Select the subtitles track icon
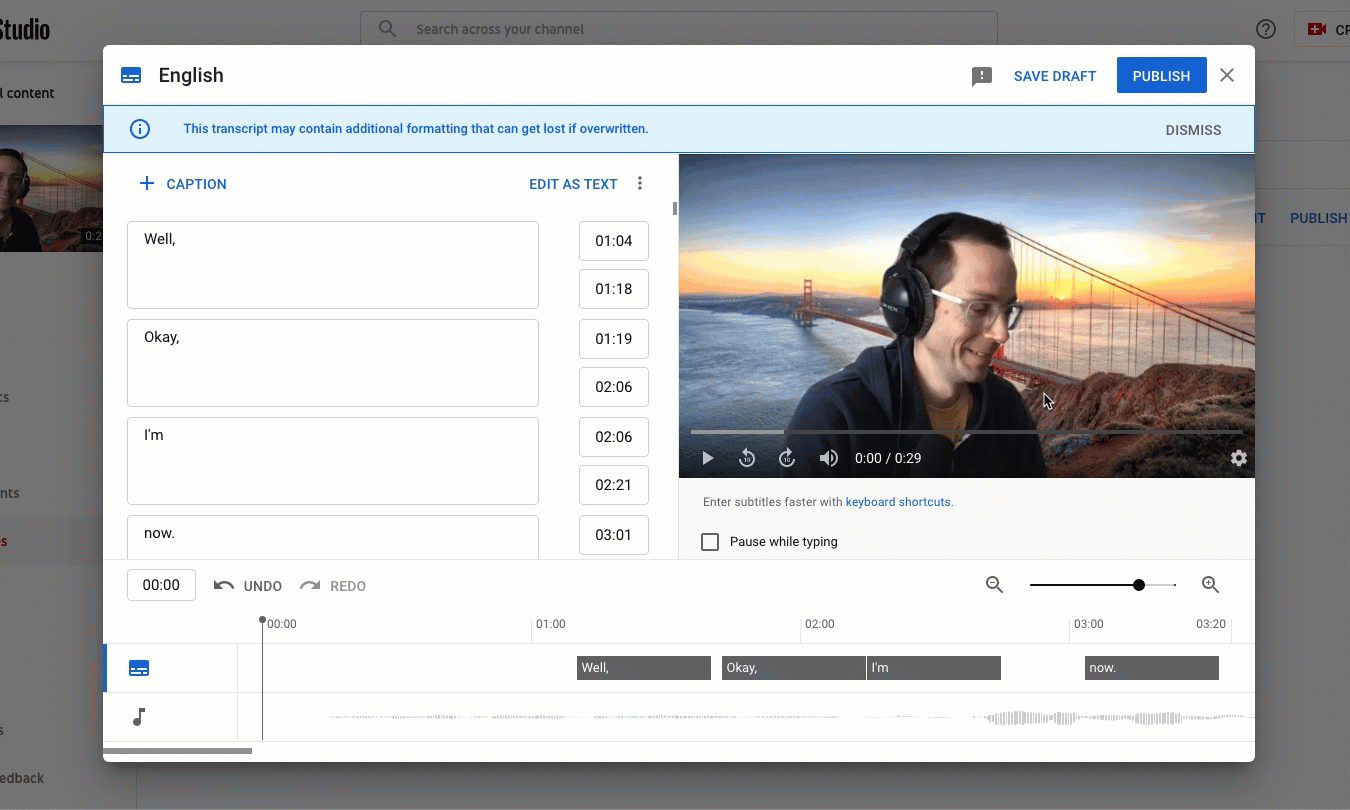The image size is (1350, 810). pyautogui.click(x=139, y=667)
